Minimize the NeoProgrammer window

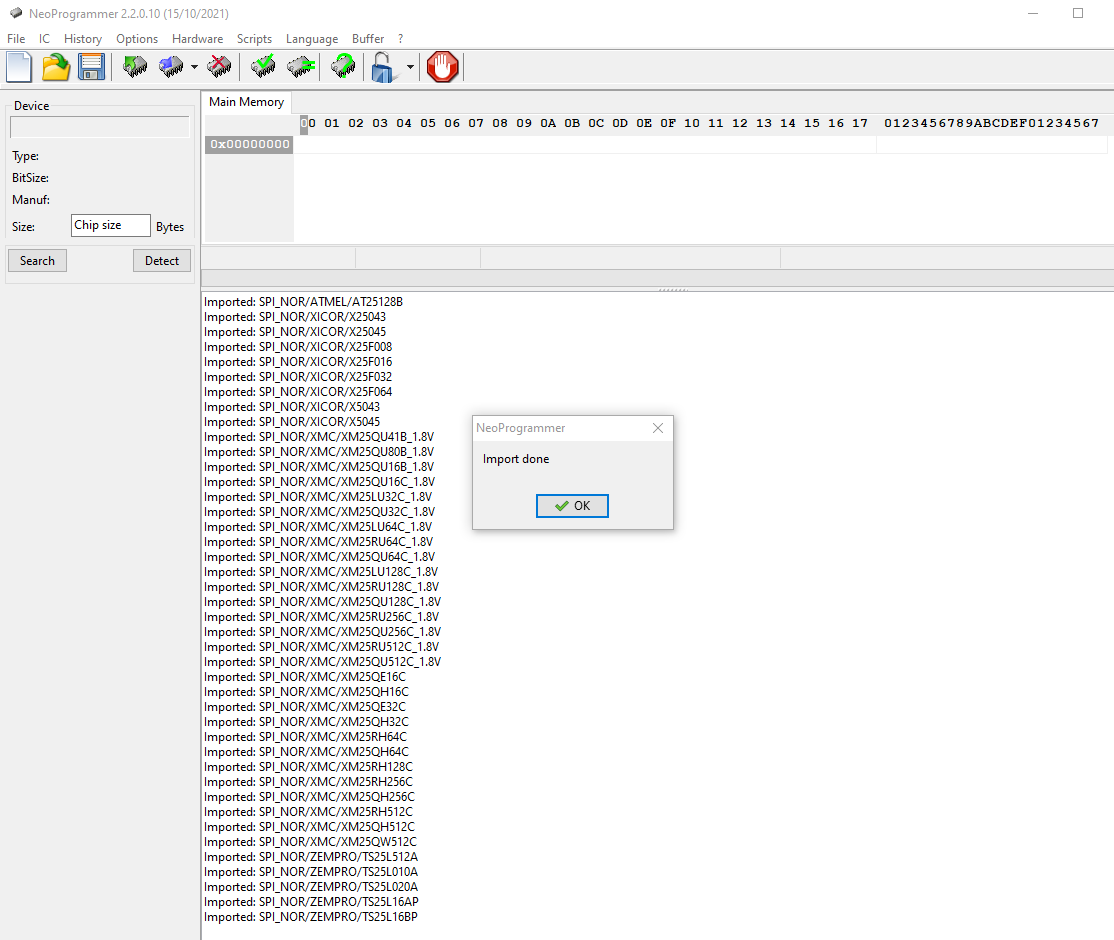(1033, 13)
